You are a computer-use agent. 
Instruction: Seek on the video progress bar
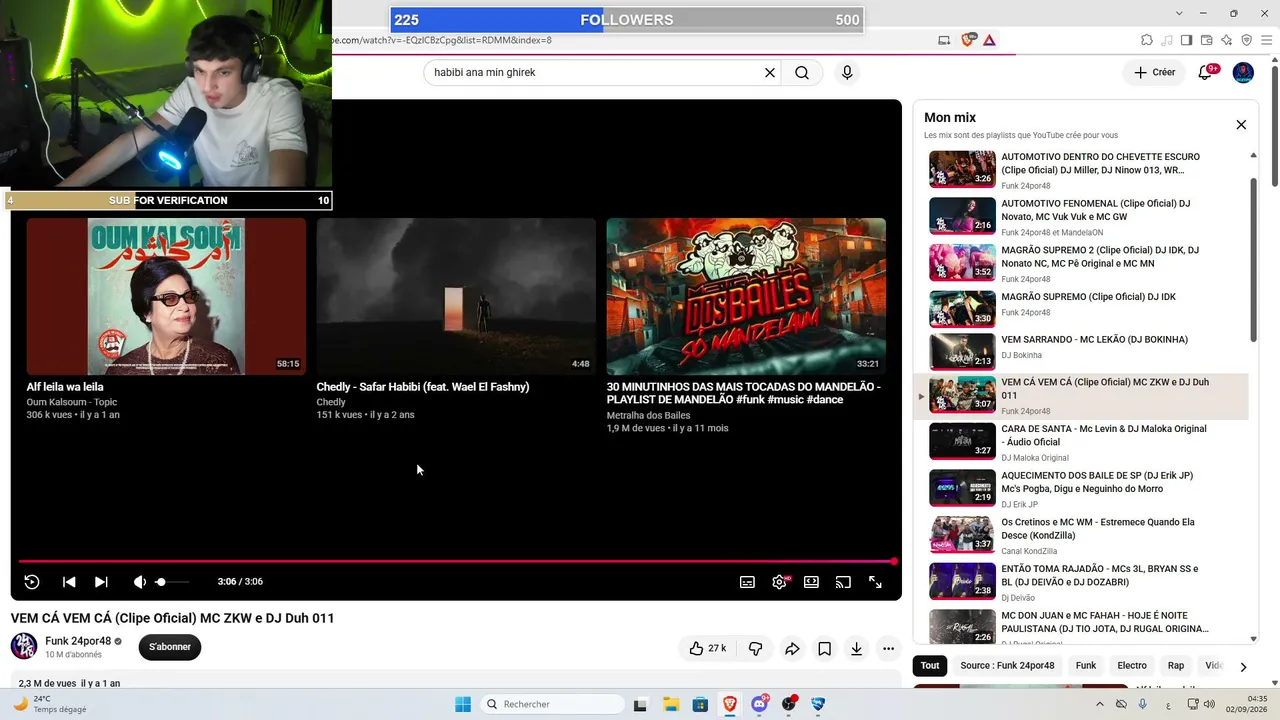tap(456, 561)
